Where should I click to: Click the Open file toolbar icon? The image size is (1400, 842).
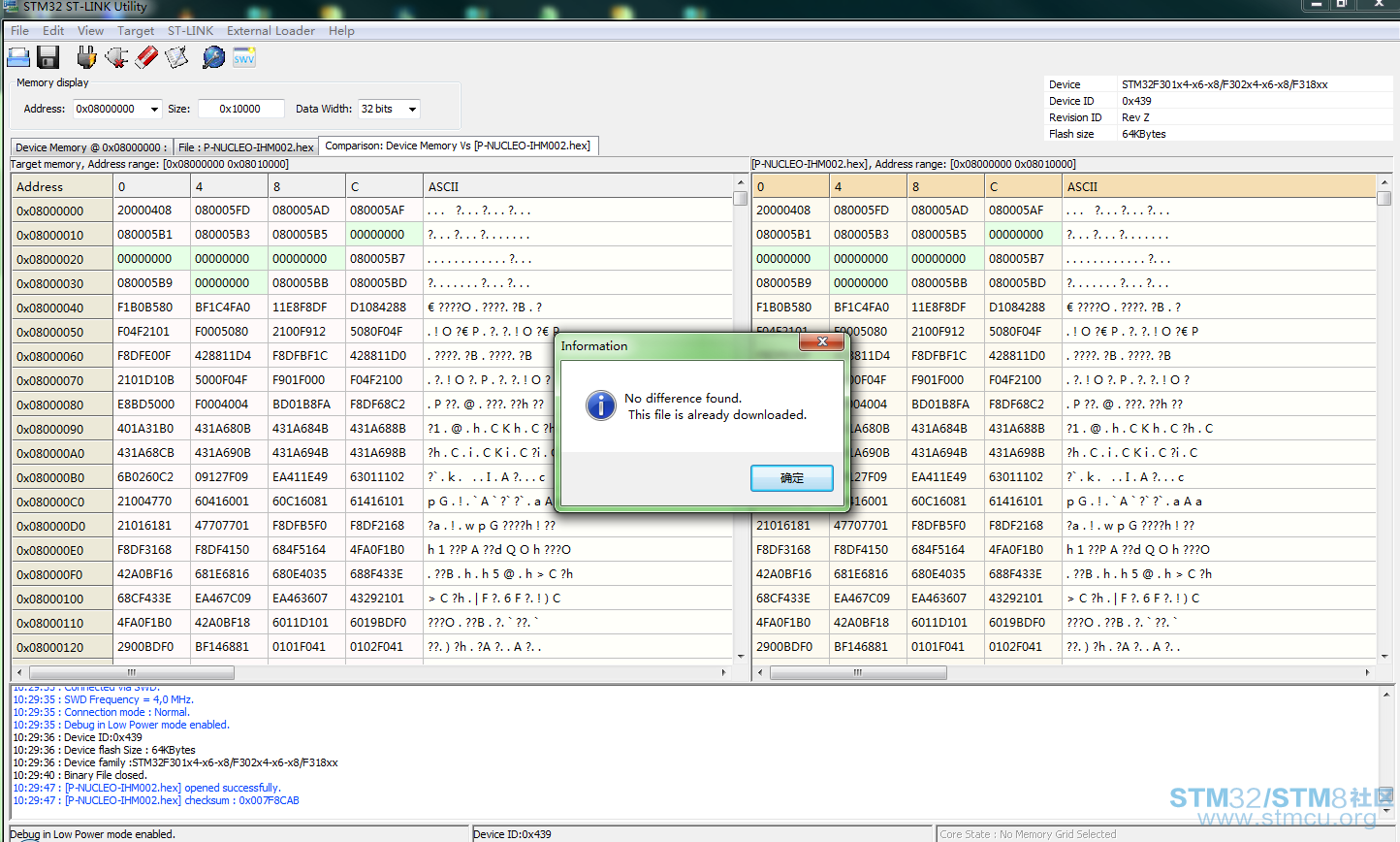[x=18, y=58]
